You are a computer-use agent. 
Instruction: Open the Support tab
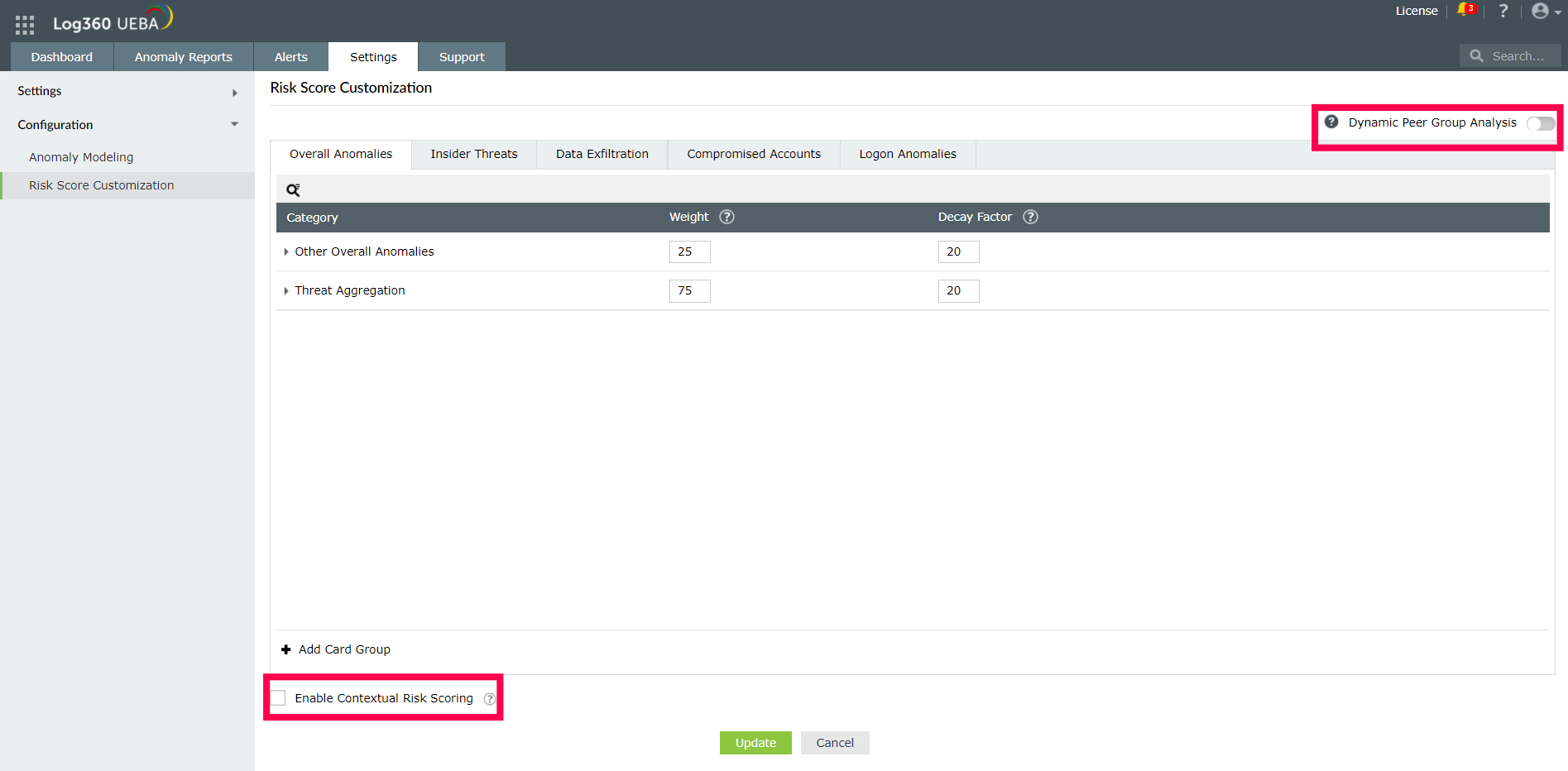tap(462, 57)
